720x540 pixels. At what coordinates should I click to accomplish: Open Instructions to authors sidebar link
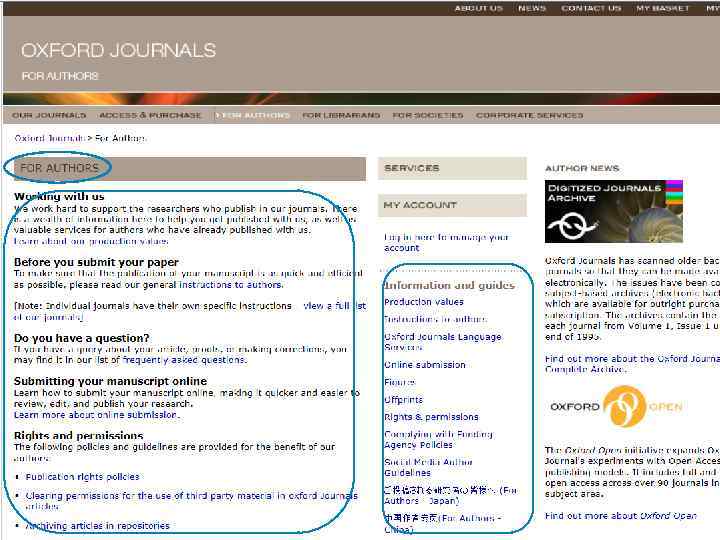[x=436, y=319]
